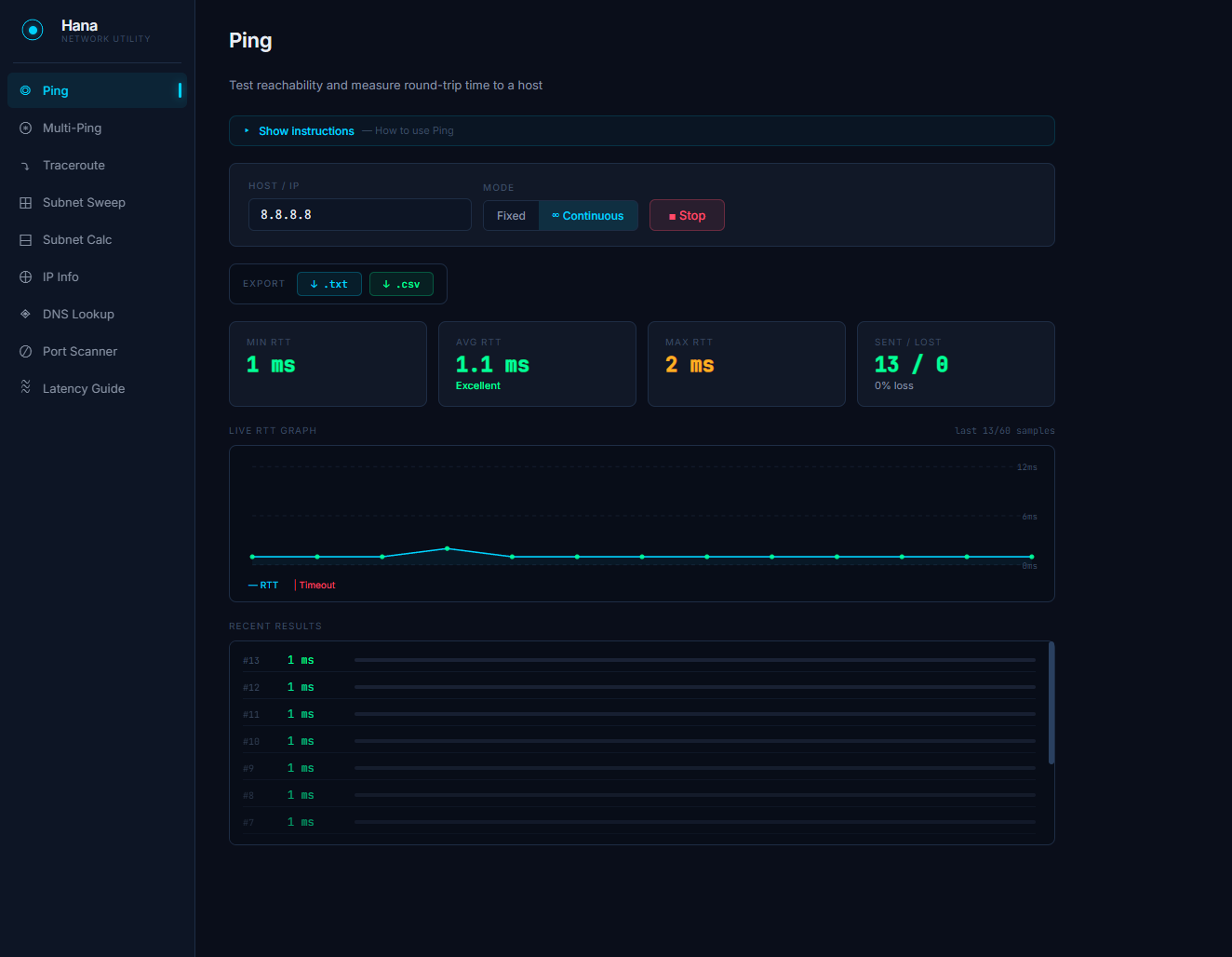Select result row #12

coord(639,687)
